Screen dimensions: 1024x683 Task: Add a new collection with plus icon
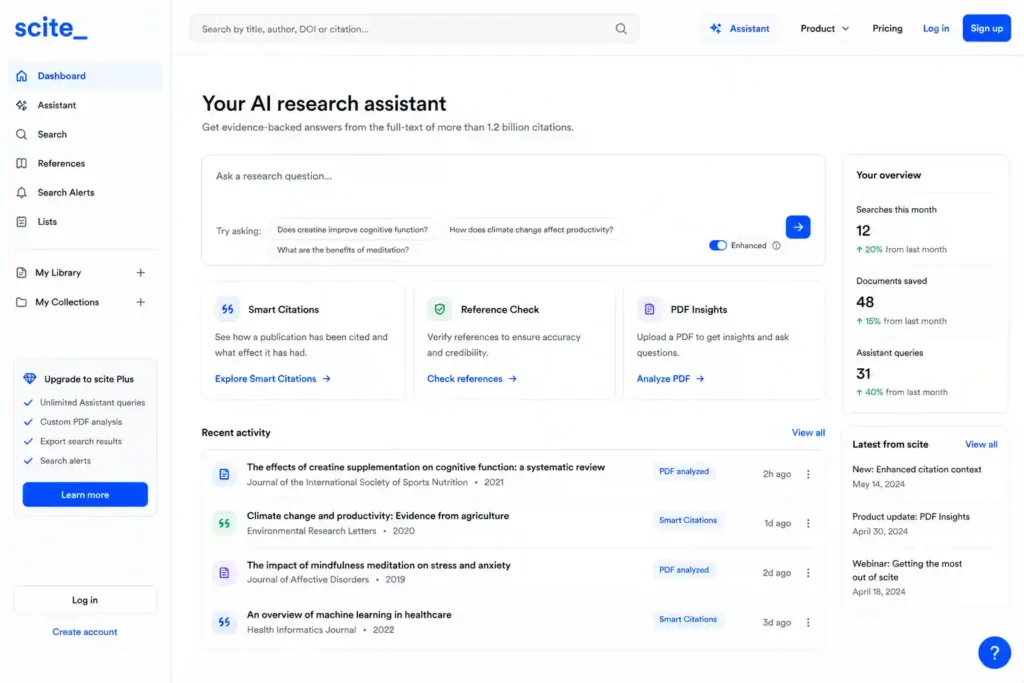pos(140,302)
